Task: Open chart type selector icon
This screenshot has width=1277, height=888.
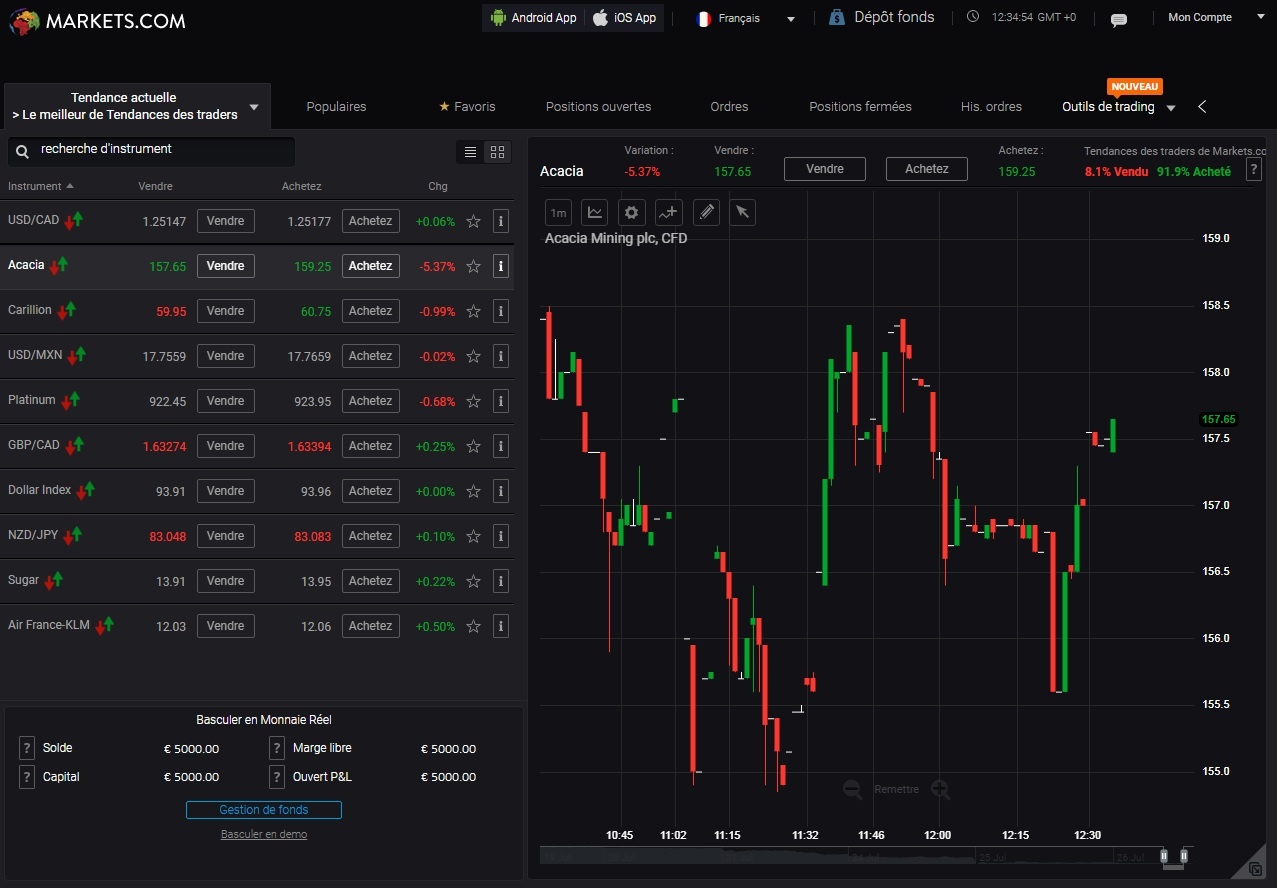Action: tap(595, 212)
